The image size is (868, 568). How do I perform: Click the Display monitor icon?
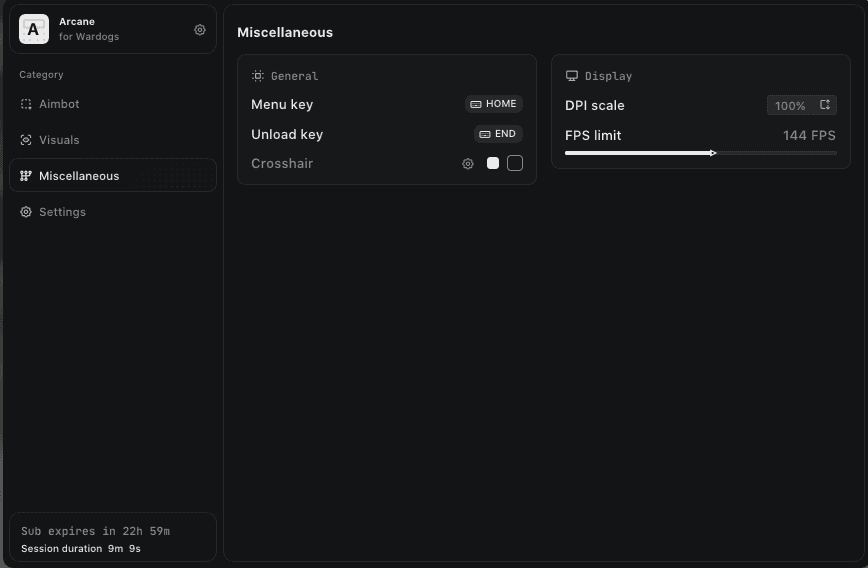click(x=572, y=76)
